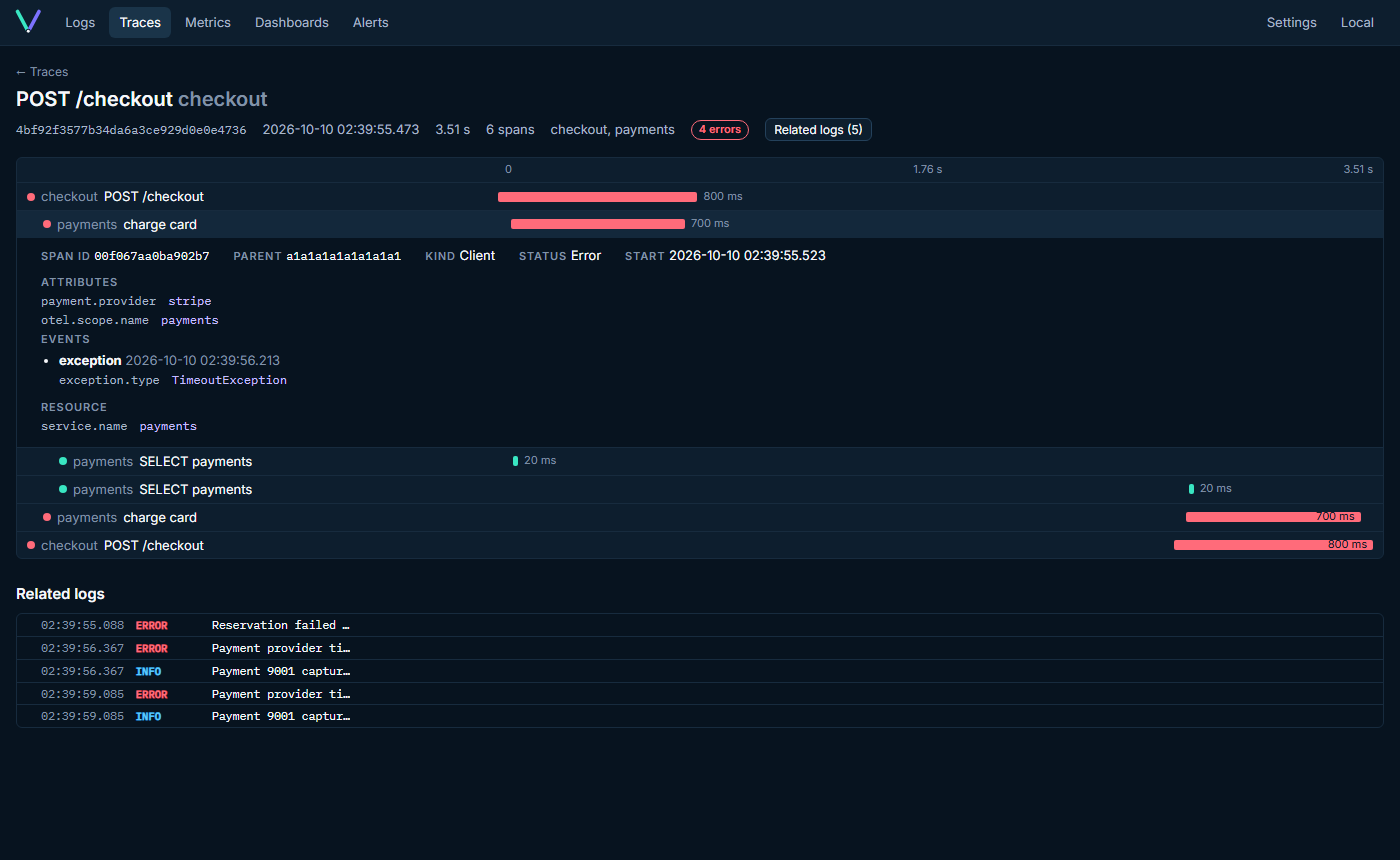The image size is (1400, 860).
Task: Select the Traces tab
Action: (x=140, y=22)
